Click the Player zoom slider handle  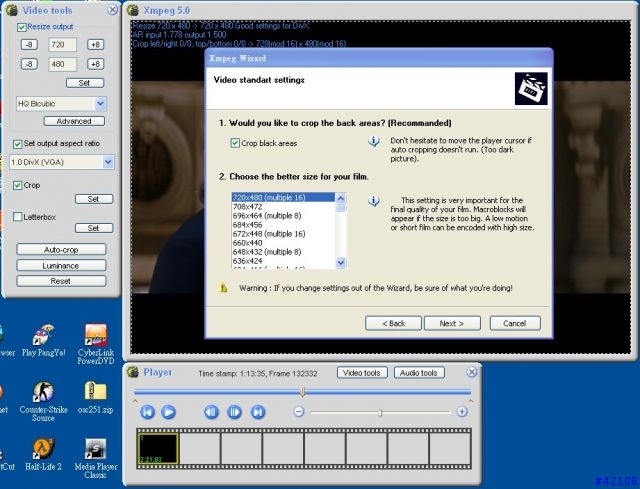[380, 413]
